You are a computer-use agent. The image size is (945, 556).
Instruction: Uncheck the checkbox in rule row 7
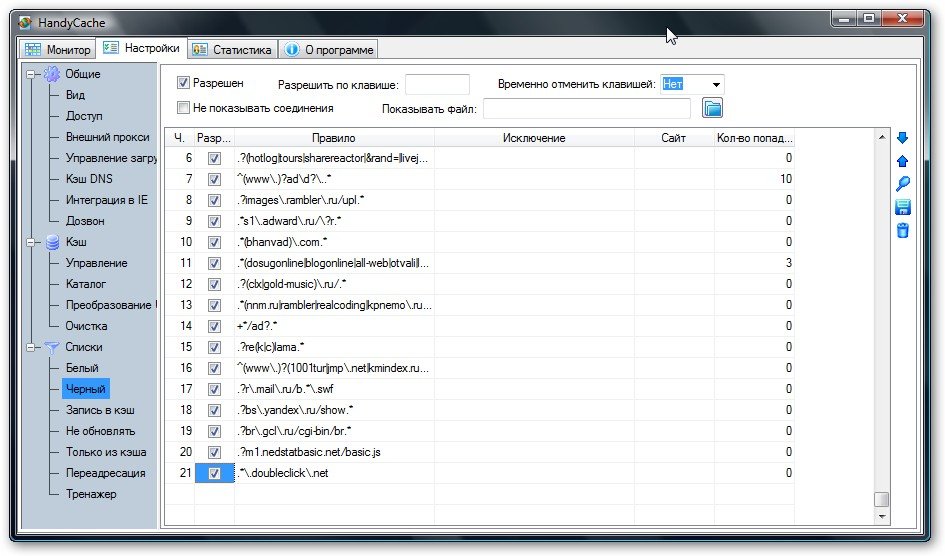click(x=214, y=179)
